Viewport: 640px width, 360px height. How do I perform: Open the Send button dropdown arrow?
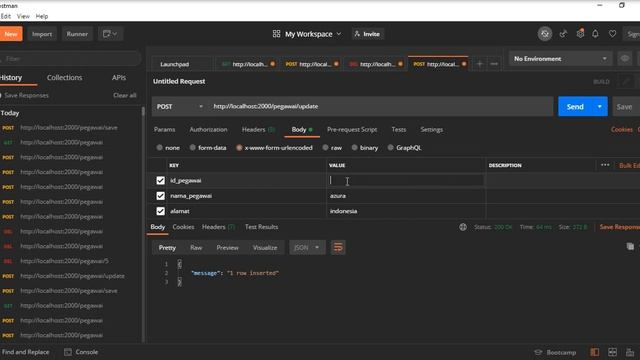[600, 107]
